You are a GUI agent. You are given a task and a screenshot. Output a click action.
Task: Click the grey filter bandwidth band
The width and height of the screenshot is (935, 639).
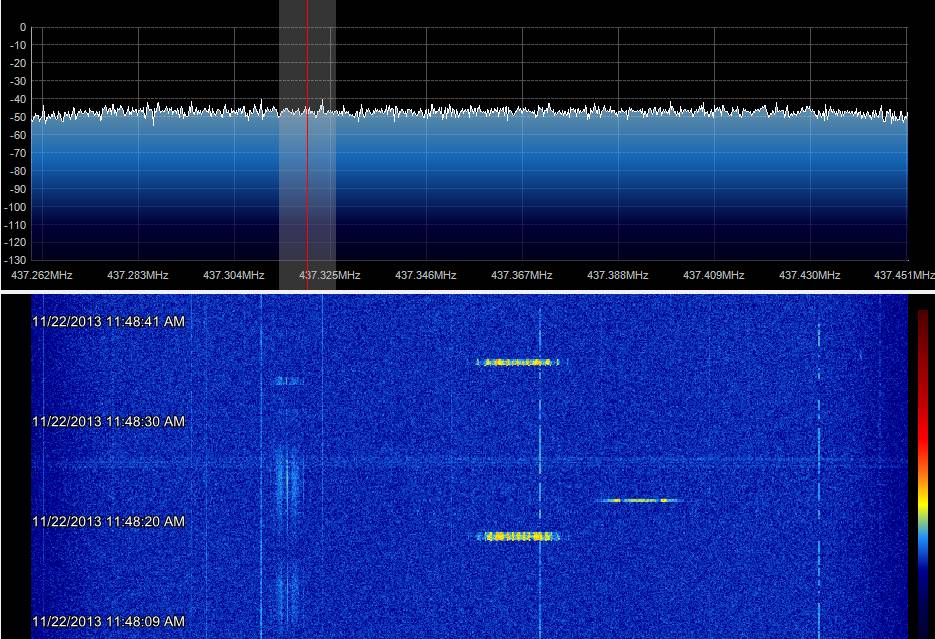tap(308, 145)
